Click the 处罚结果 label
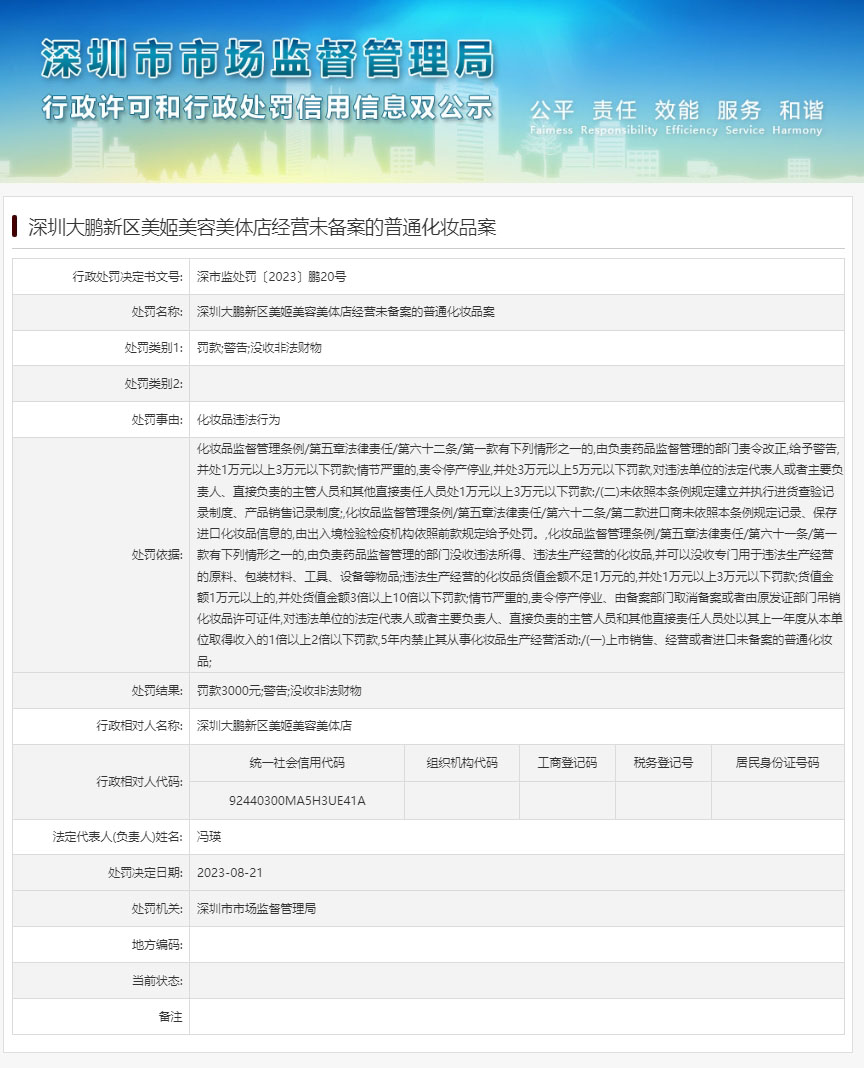The width and height of the screenshot is (864, 1068). 157,691
